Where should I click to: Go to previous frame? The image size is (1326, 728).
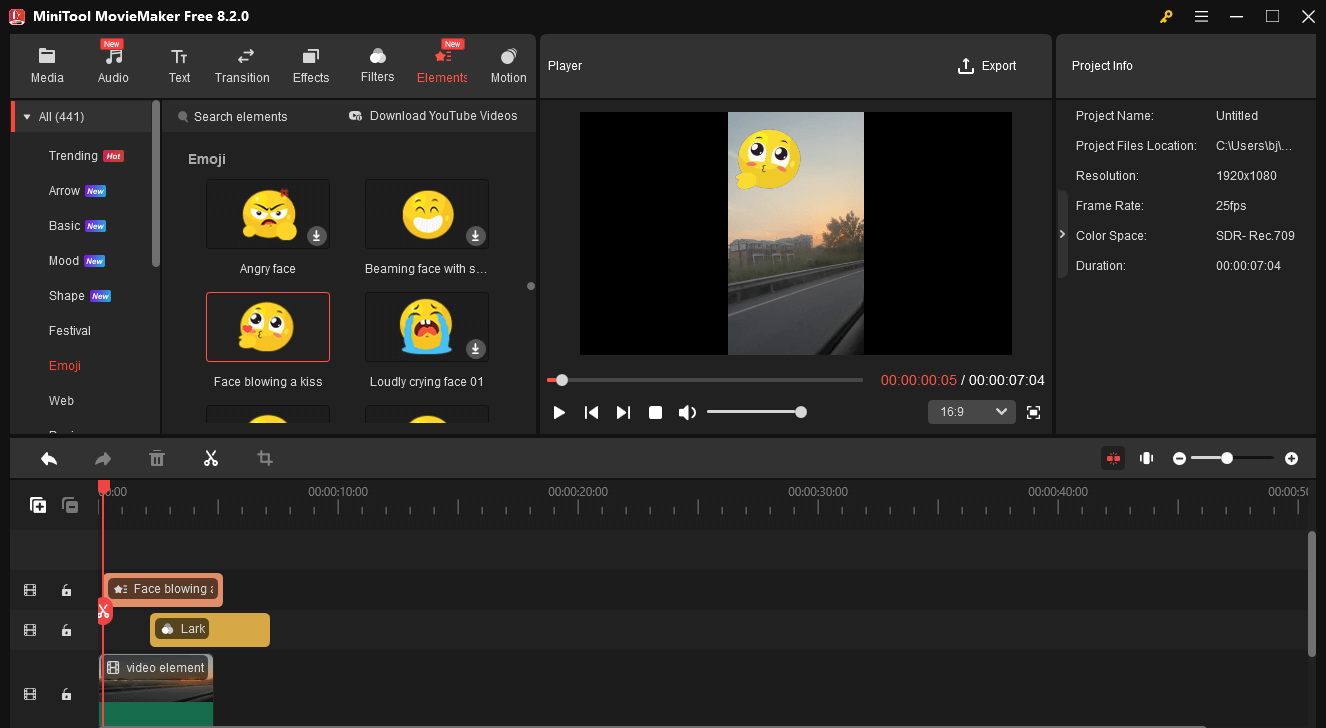(591, 412)
